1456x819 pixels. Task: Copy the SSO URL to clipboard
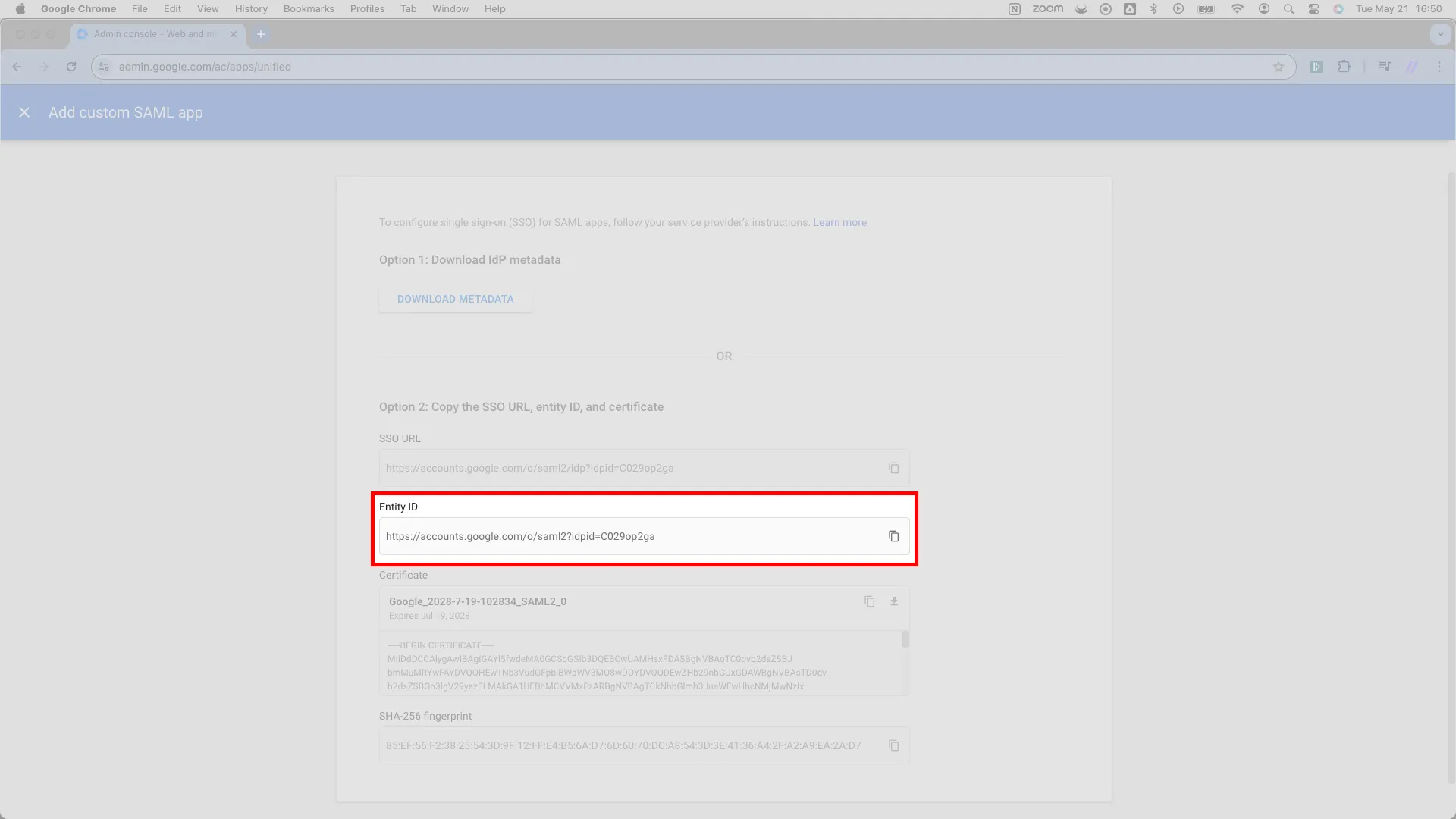click(894, 468)
